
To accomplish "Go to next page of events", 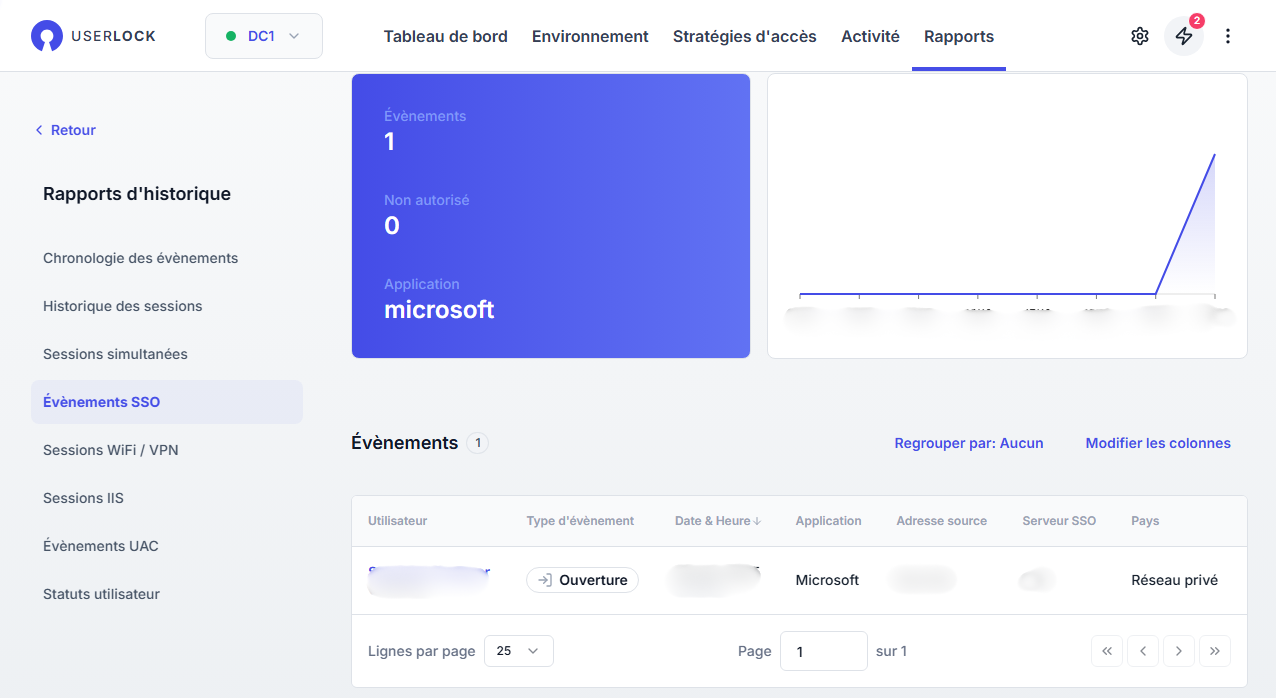I will (x=1179, y=651).
